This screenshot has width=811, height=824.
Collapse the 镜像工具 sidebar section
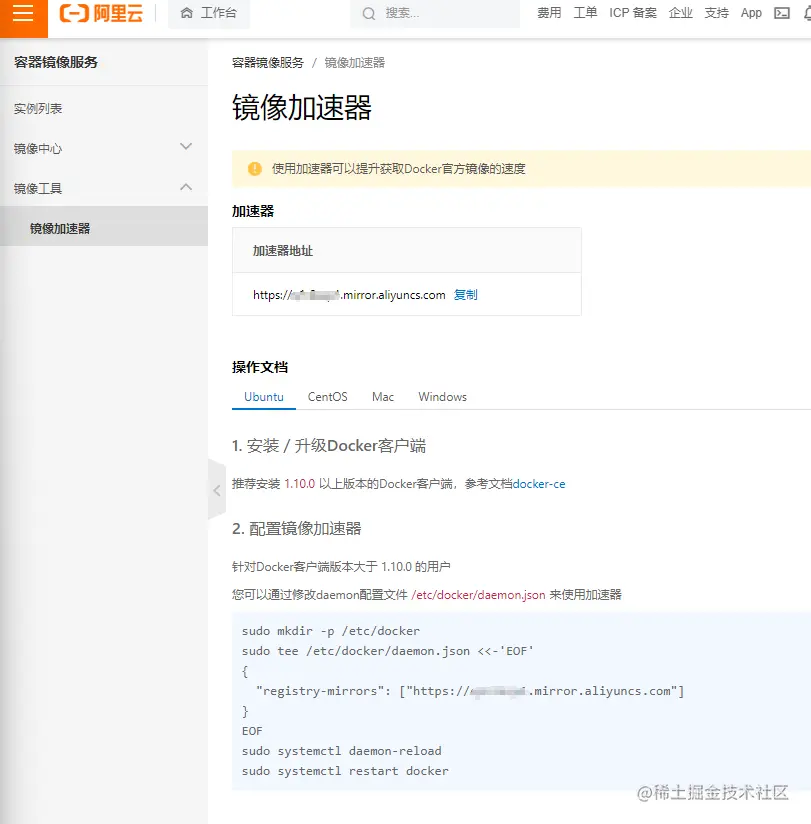click(x=104, y=188)
